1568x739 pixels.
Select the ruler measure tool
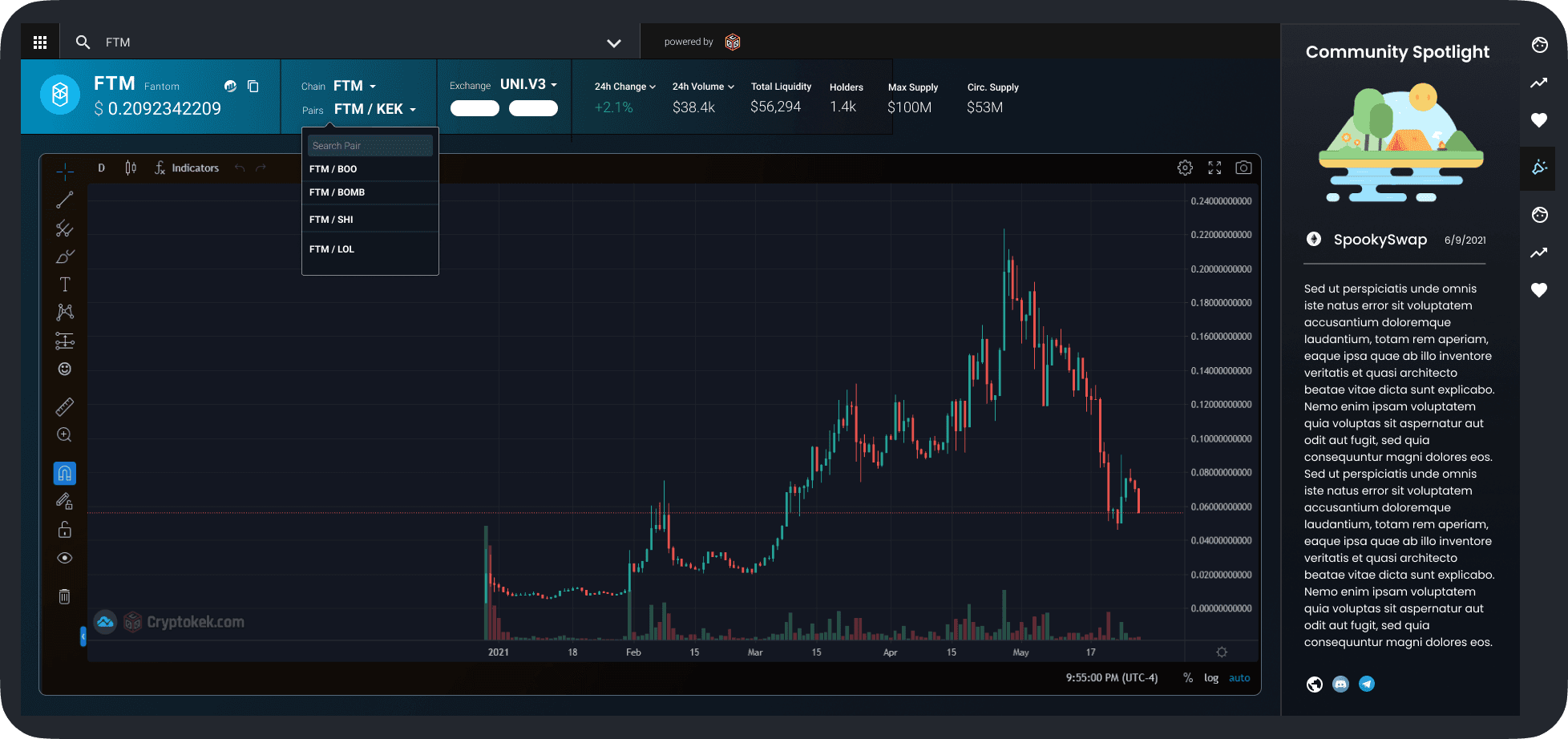[65, 406]
